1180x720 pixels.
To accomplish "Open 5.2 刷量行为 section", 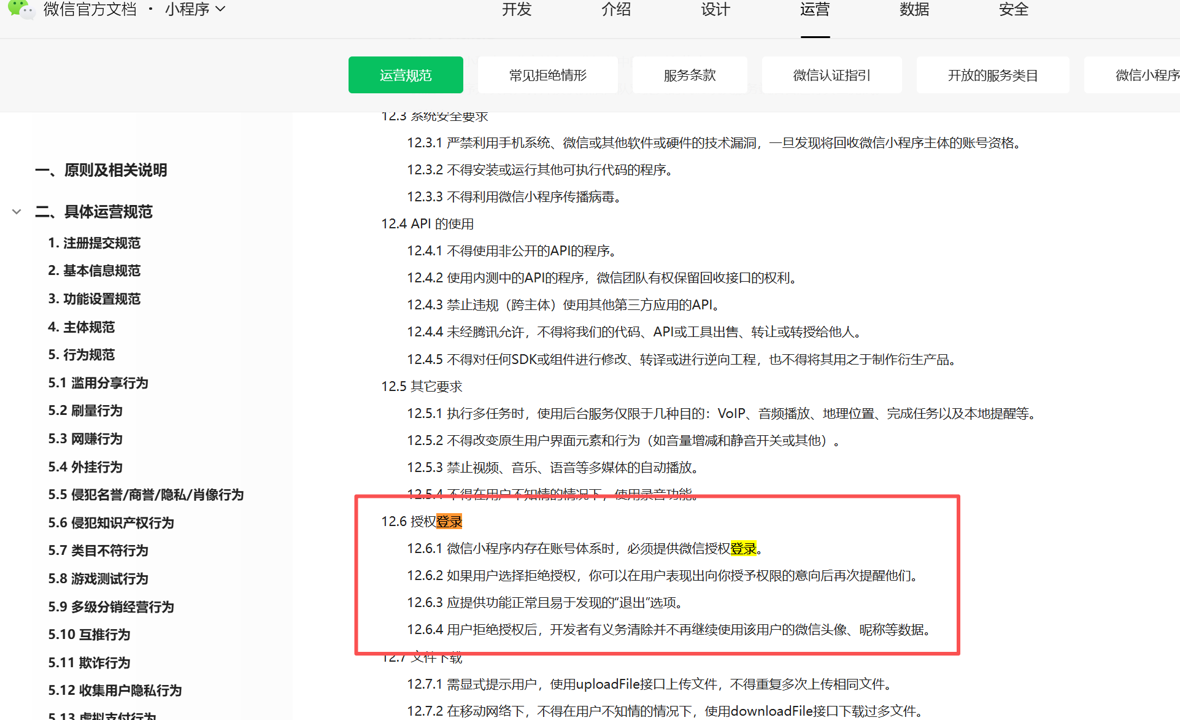I will (x=85, y=411).
